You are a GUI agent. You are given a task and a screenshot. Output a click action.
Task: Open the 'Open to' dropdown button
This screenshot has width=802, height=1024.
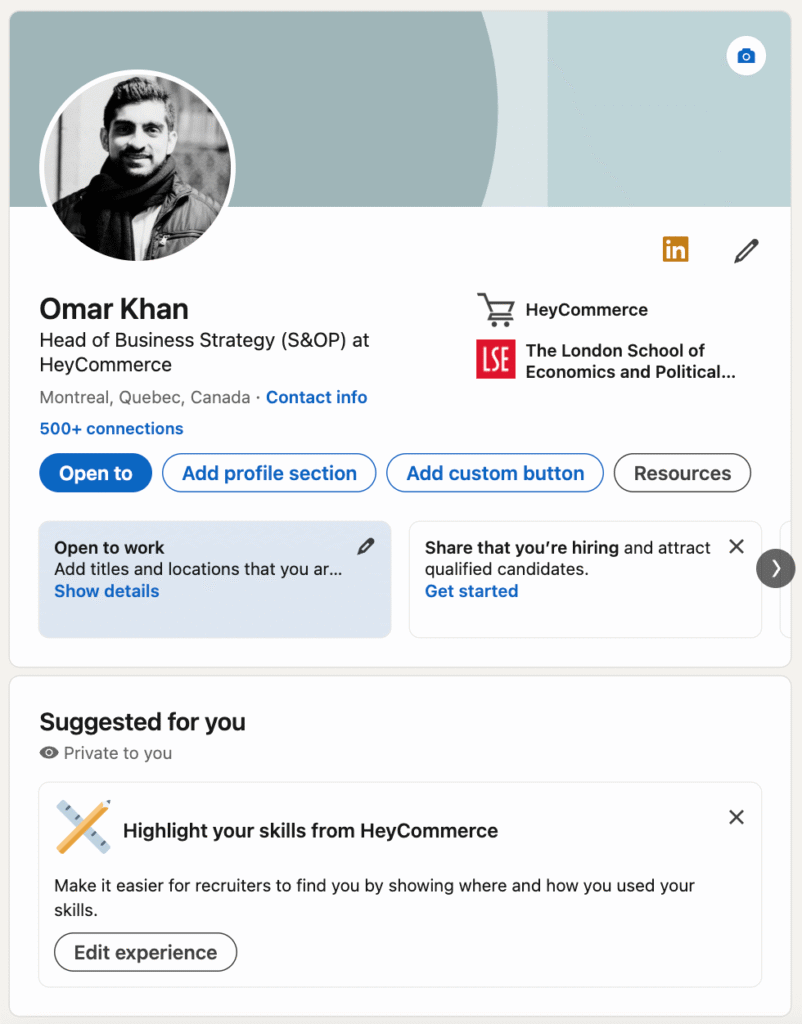(x=95, y=473)
